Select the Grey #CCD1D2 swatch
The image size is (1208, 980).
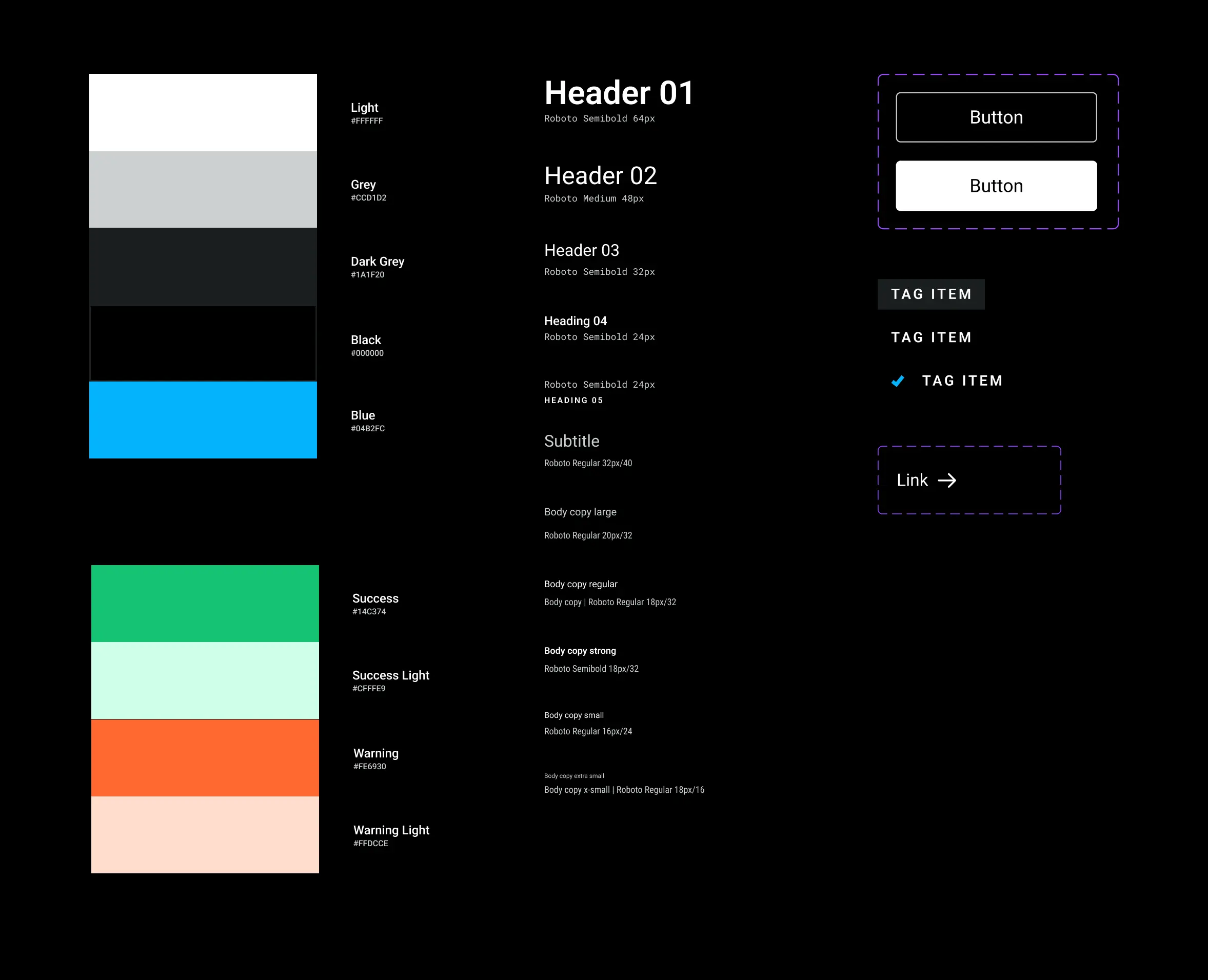tap(203, 189)
